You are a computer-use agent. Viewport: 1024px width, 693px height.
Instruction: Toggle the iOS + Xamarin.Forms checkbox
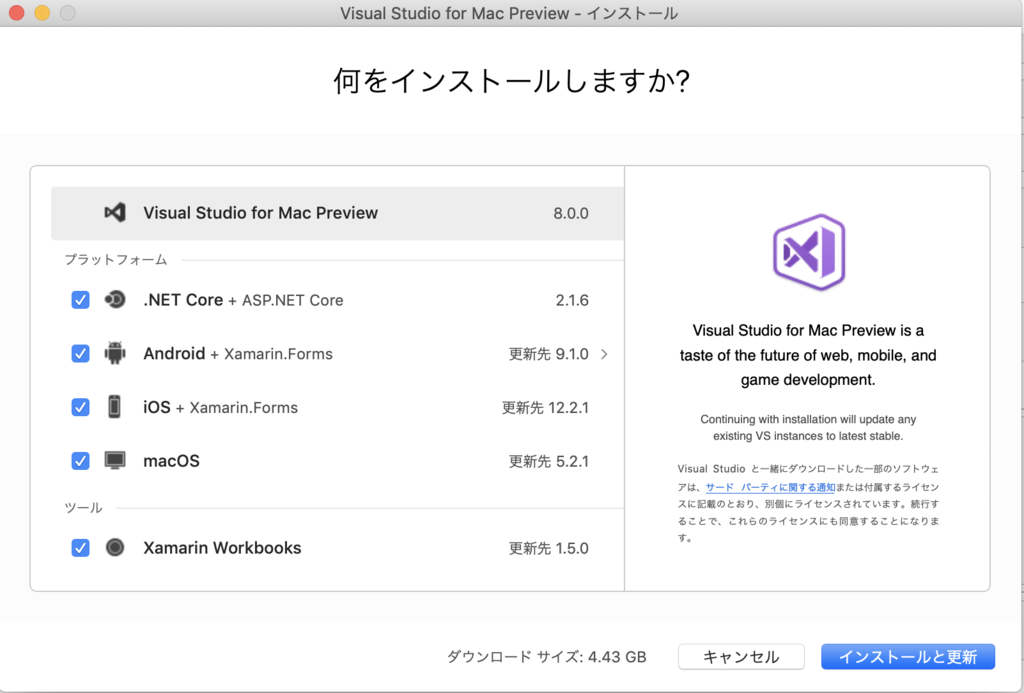(80, 407)
